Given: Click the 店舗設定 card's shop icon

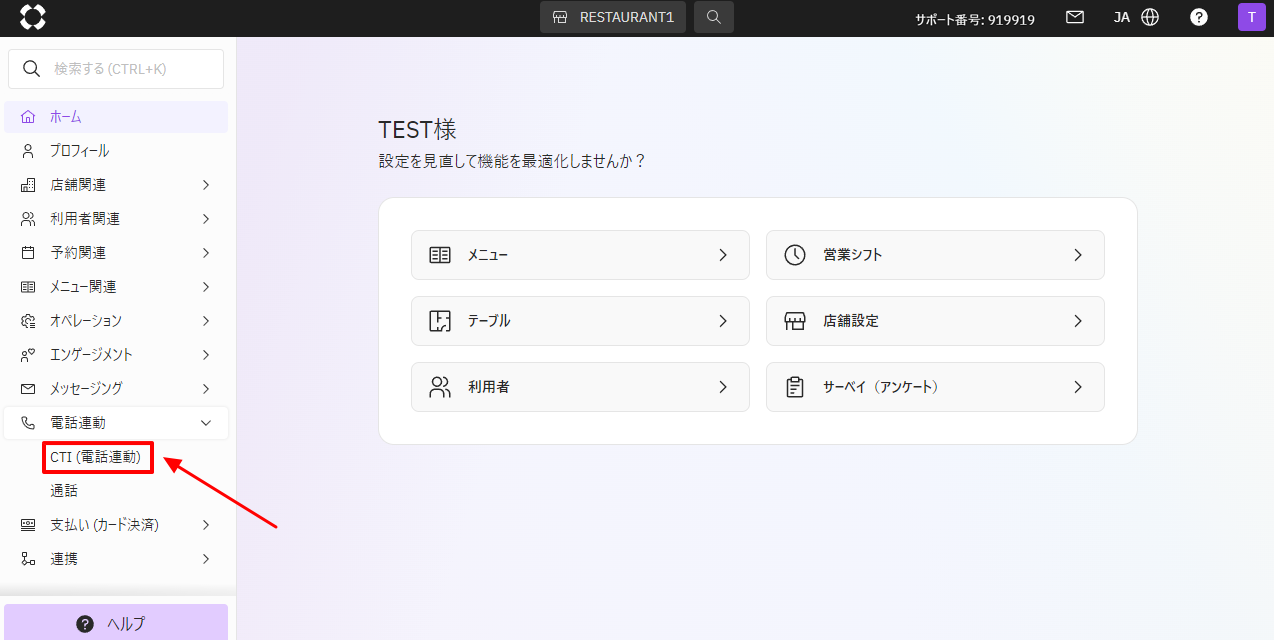Looking at the screenshot, I should point(795,321).
